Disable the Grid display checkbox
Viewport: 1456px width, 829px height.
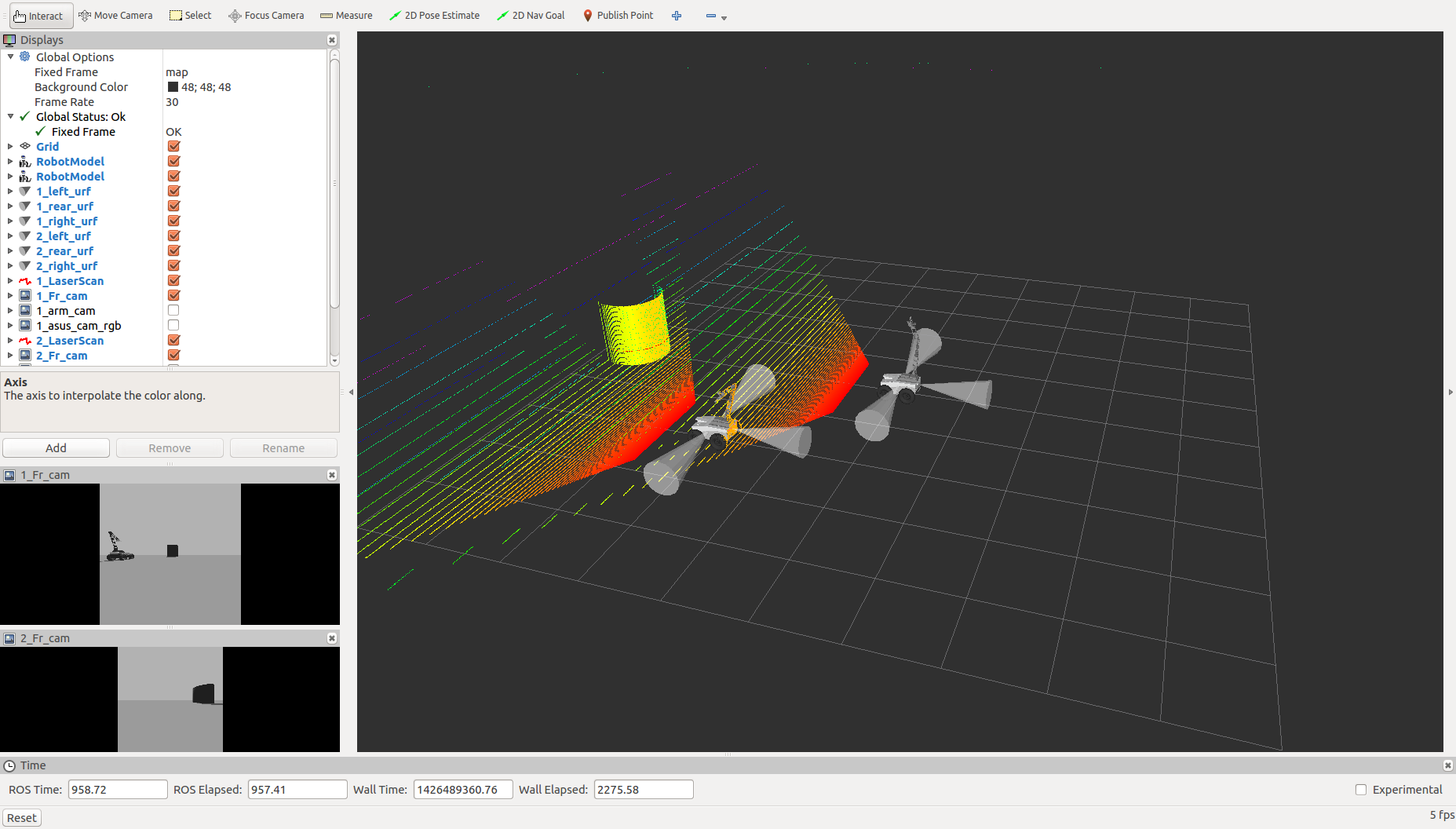[x=173, y=146]
